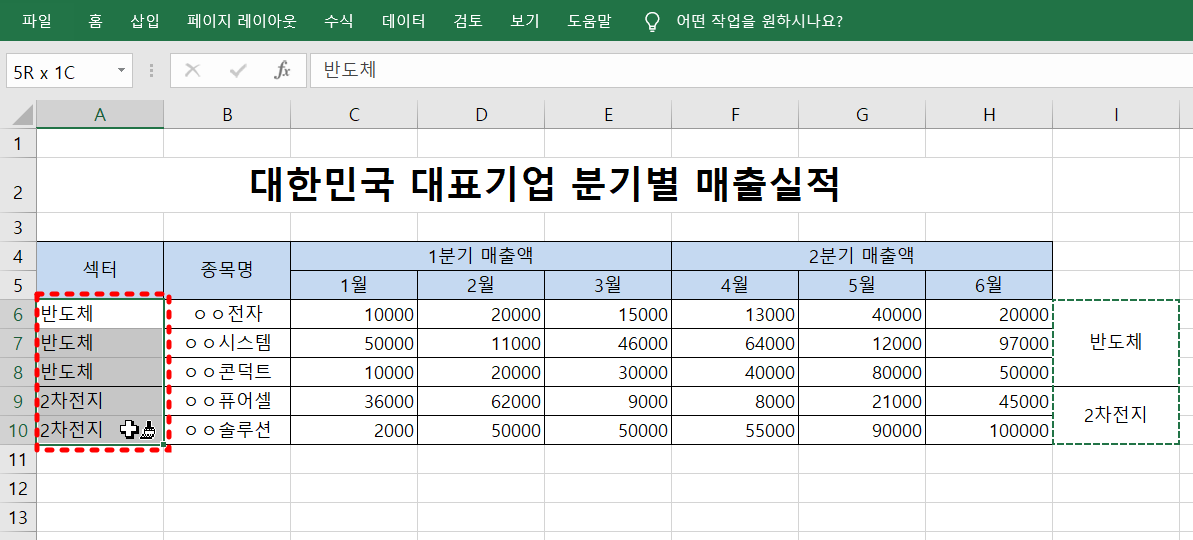Select row 6 header
The width and height of the screenshot is (1193, 540).
(x=18, y=314)
